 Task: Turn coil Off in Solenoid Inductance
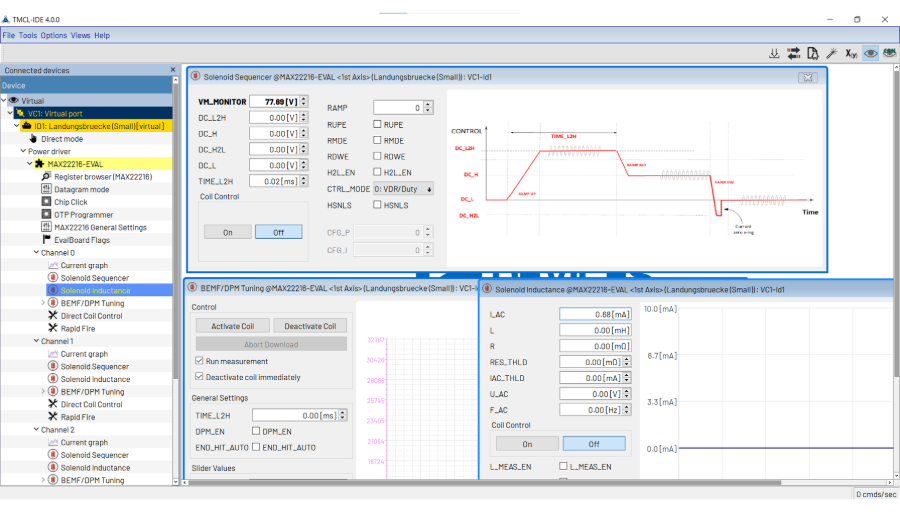pos(594,444)
